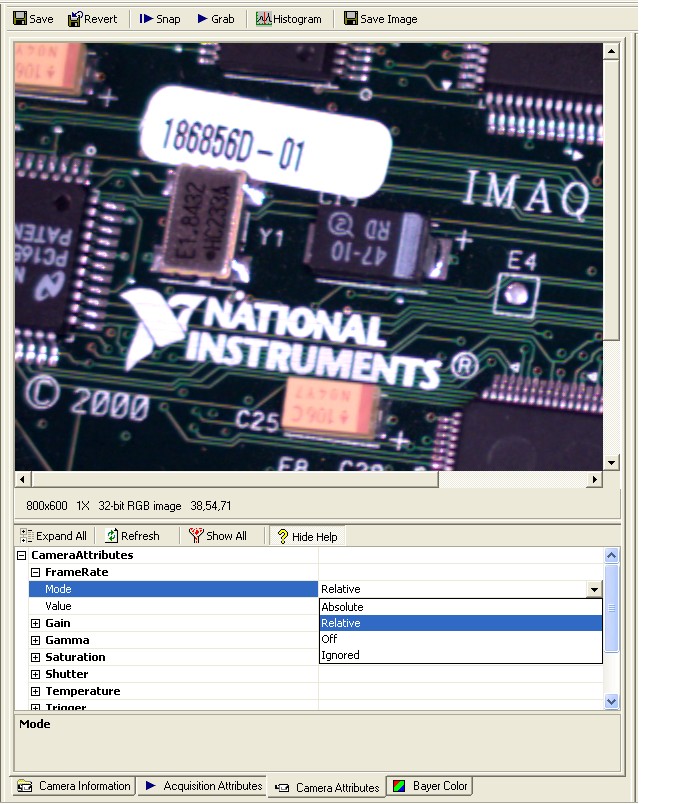
Task: Expand the Gain attribute node
Action: (36, 624)
